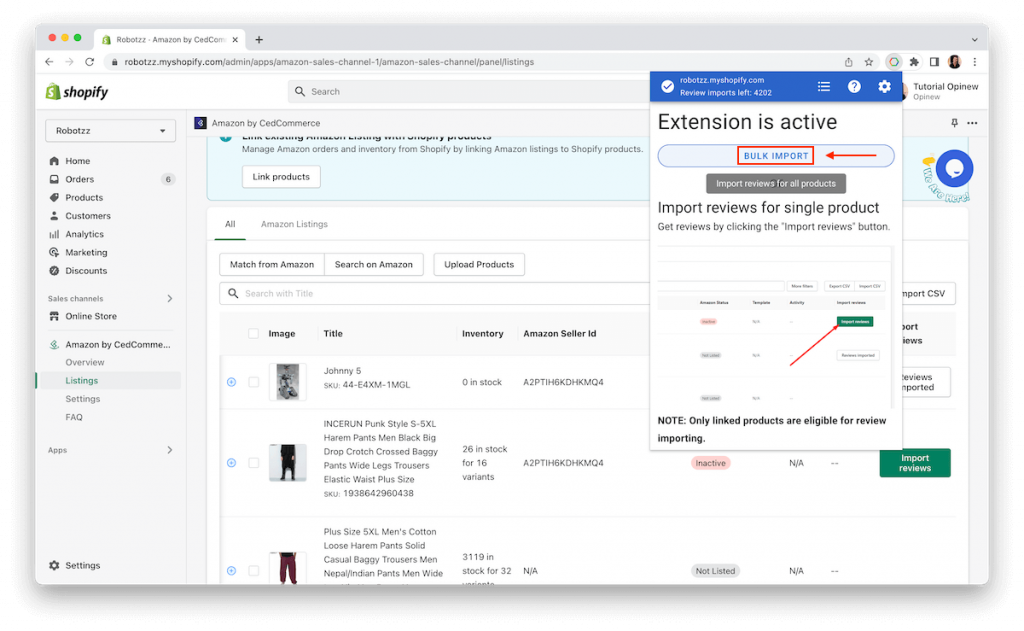Expand the Sales channels section chevron
The height and width of the screenshot is (631, 1024).
[x=170, y=299]
